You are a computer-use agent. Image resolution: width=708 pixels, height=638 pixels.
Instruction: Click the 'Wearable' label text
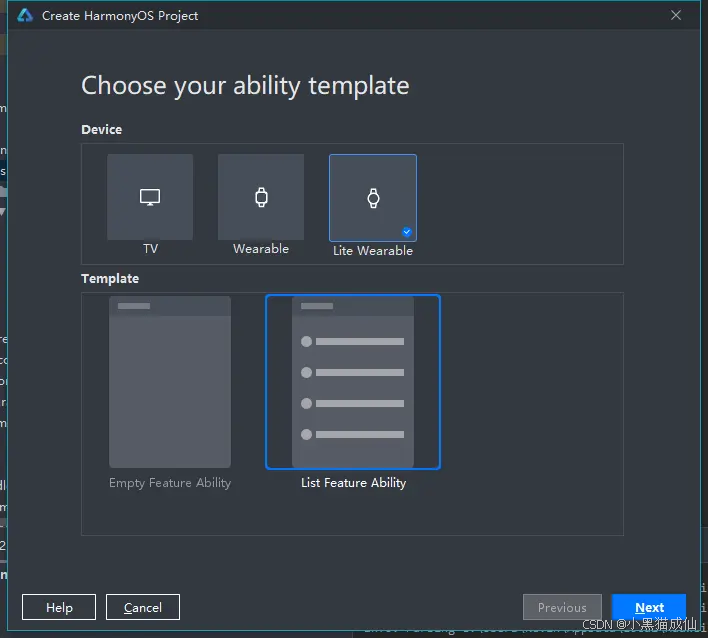261,249
